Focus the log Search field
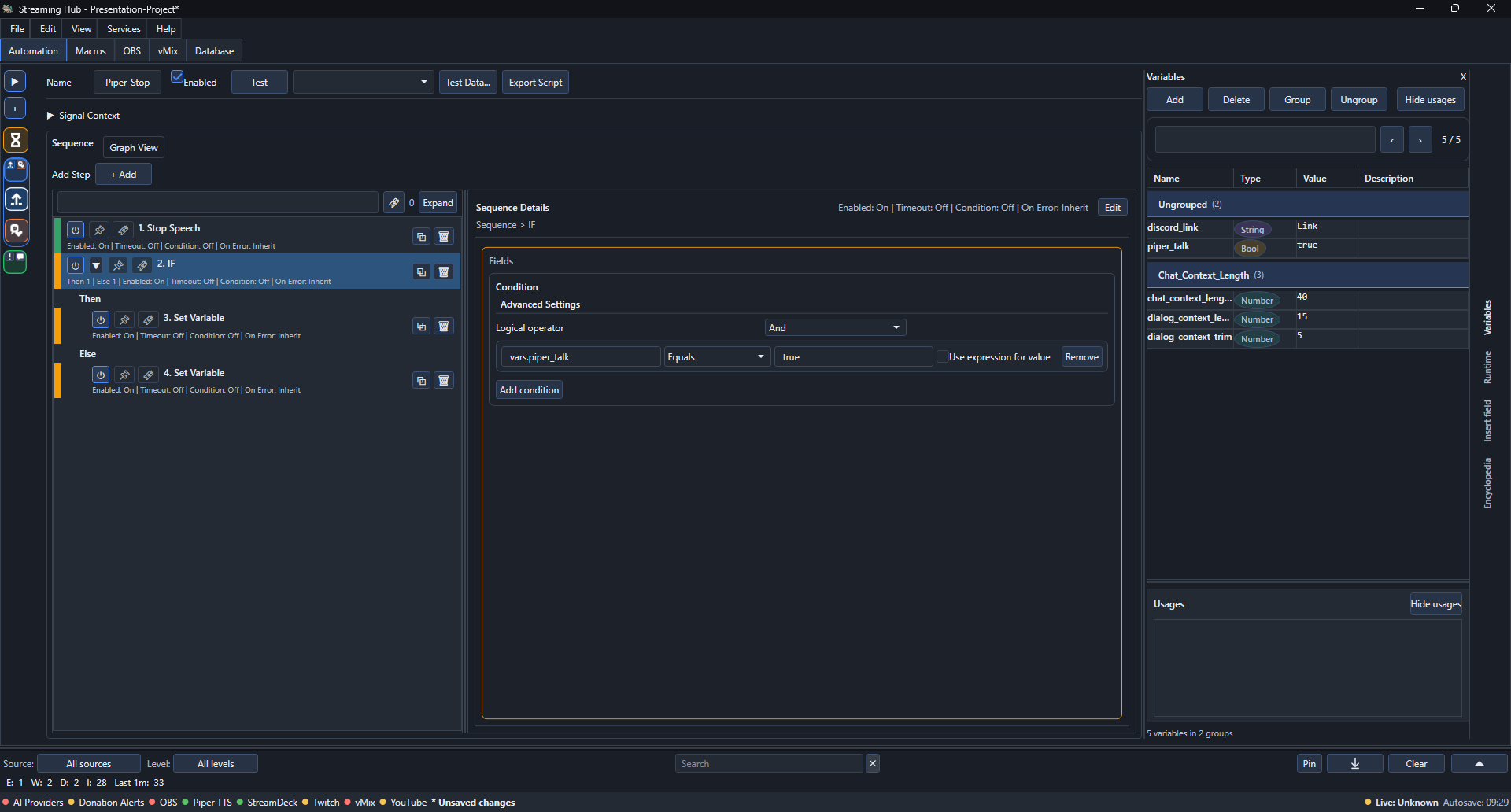 769,763
